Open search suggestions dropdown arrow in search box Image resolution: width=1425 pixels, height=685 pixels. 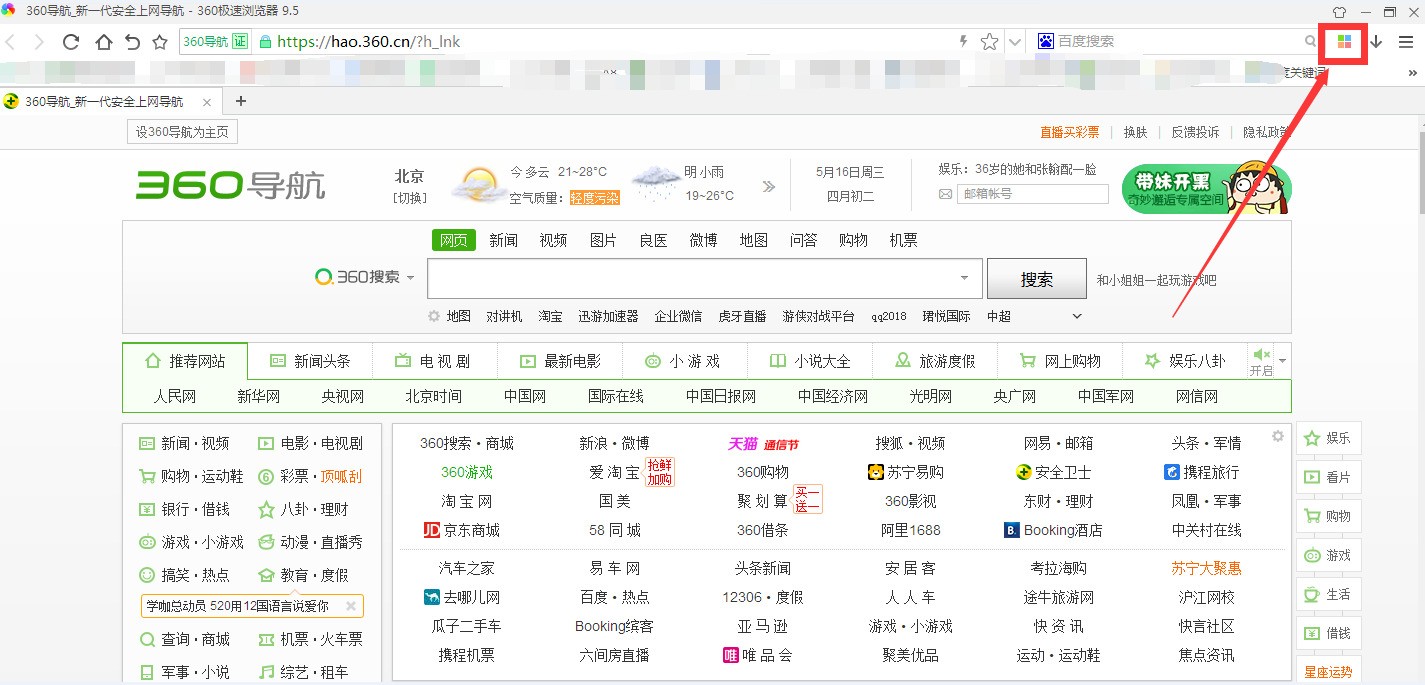pyautogui.click(x=965, y=278)
